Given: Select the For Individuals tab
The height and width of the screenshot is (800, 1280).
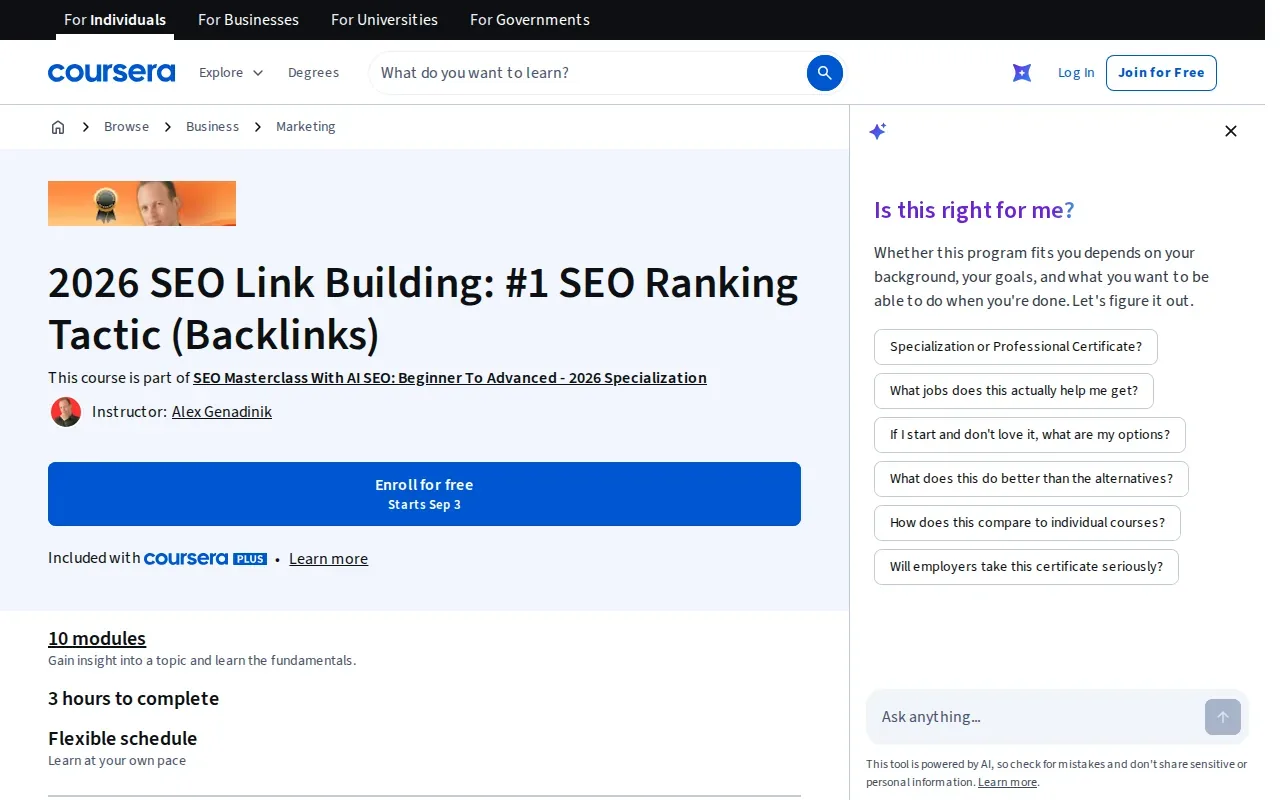Looking at the screenshot, I should coord(115,20).
